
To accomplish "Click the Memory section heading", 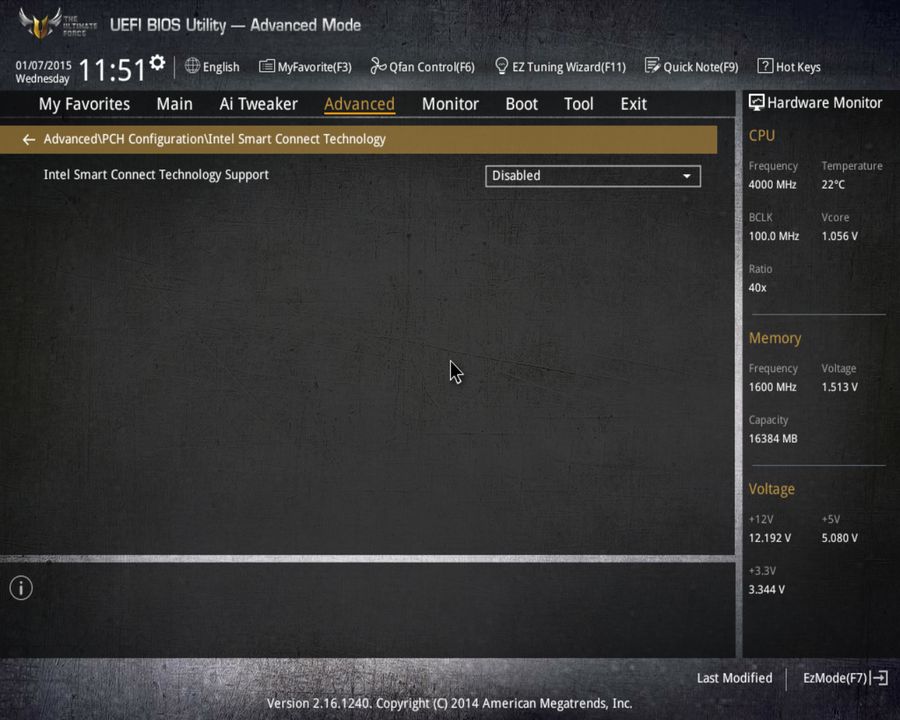I will (x=775, y=338).
